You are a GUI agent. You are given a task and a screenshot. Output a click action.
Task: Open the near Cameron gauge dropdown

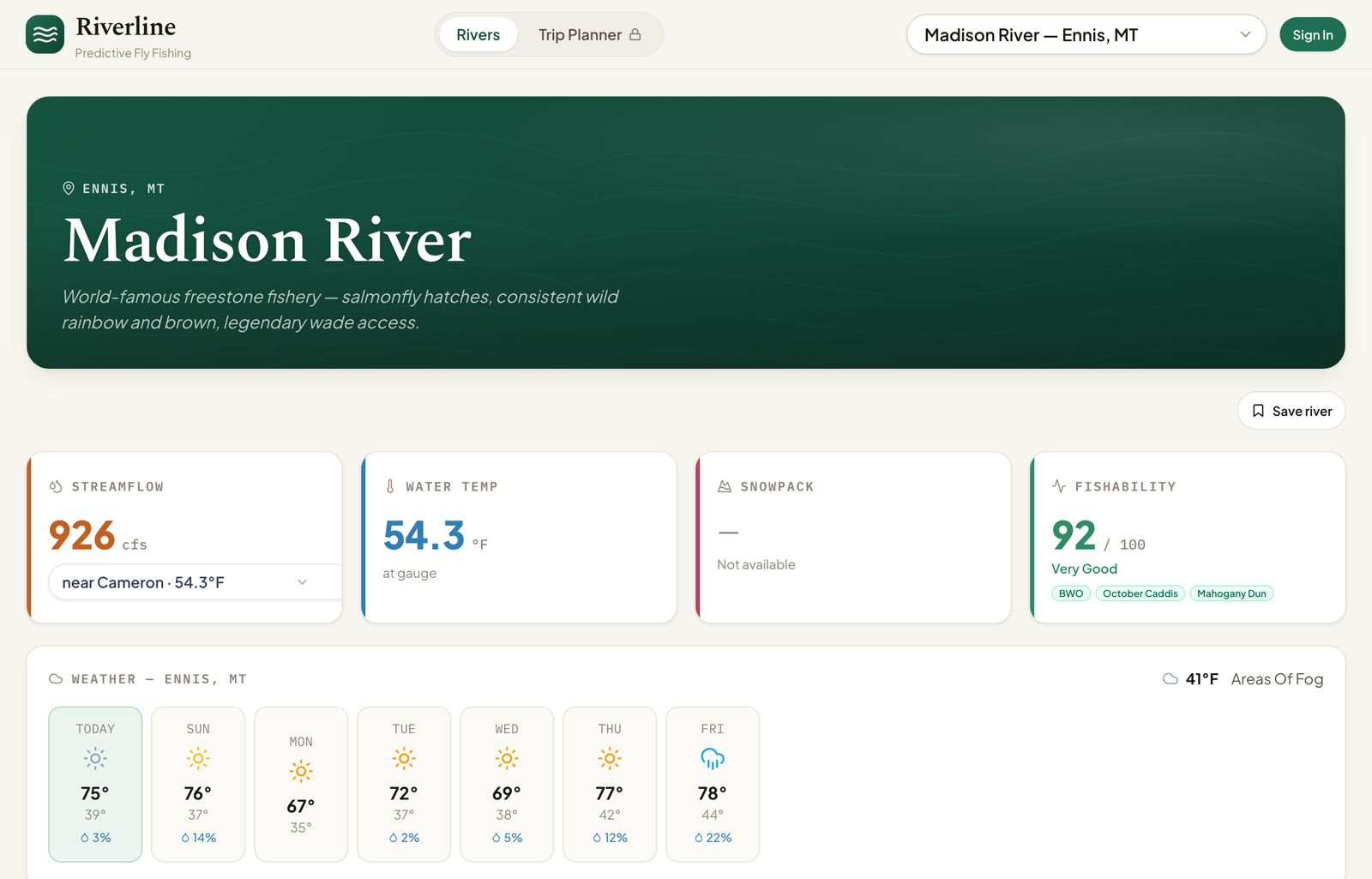pos(196,582)
